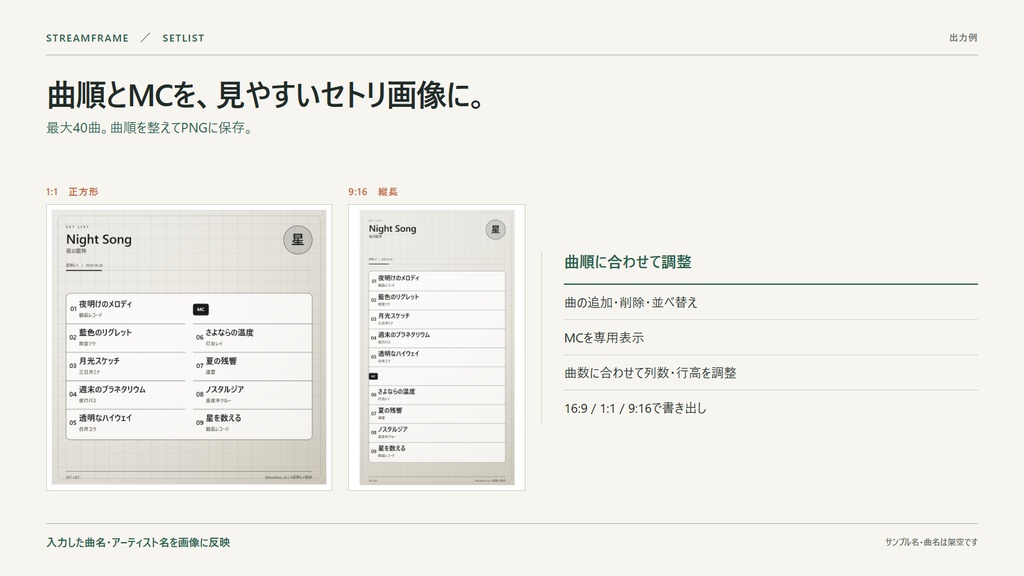This screenshot has width=1024, height=576.
Task: Click the STREAMFRAME header label
Action: pyautogui.click(x=88, y=38)
